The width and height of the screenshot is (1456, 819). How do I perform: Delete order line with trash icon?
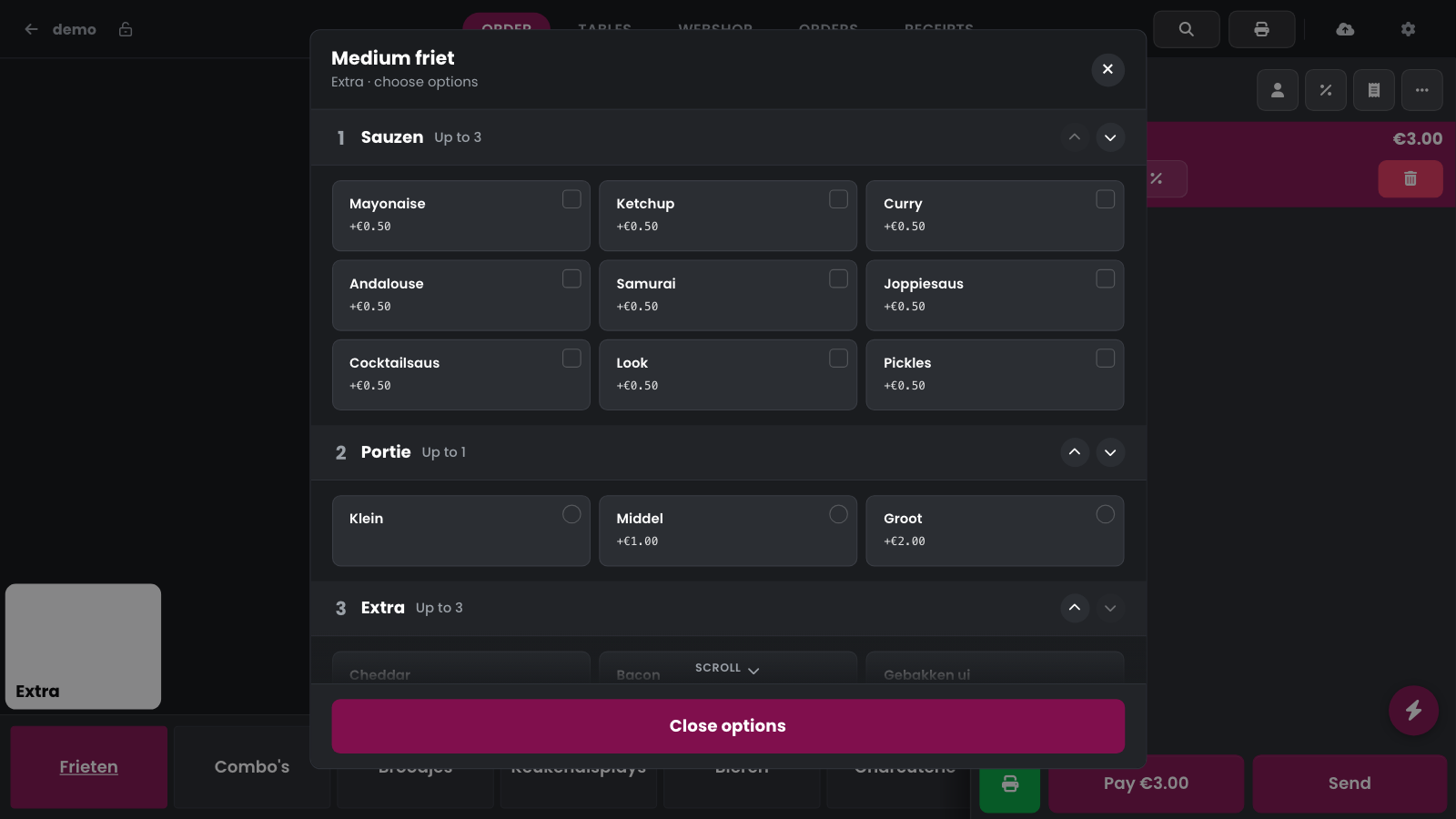pyautogui.click(x=1410, y=178)
